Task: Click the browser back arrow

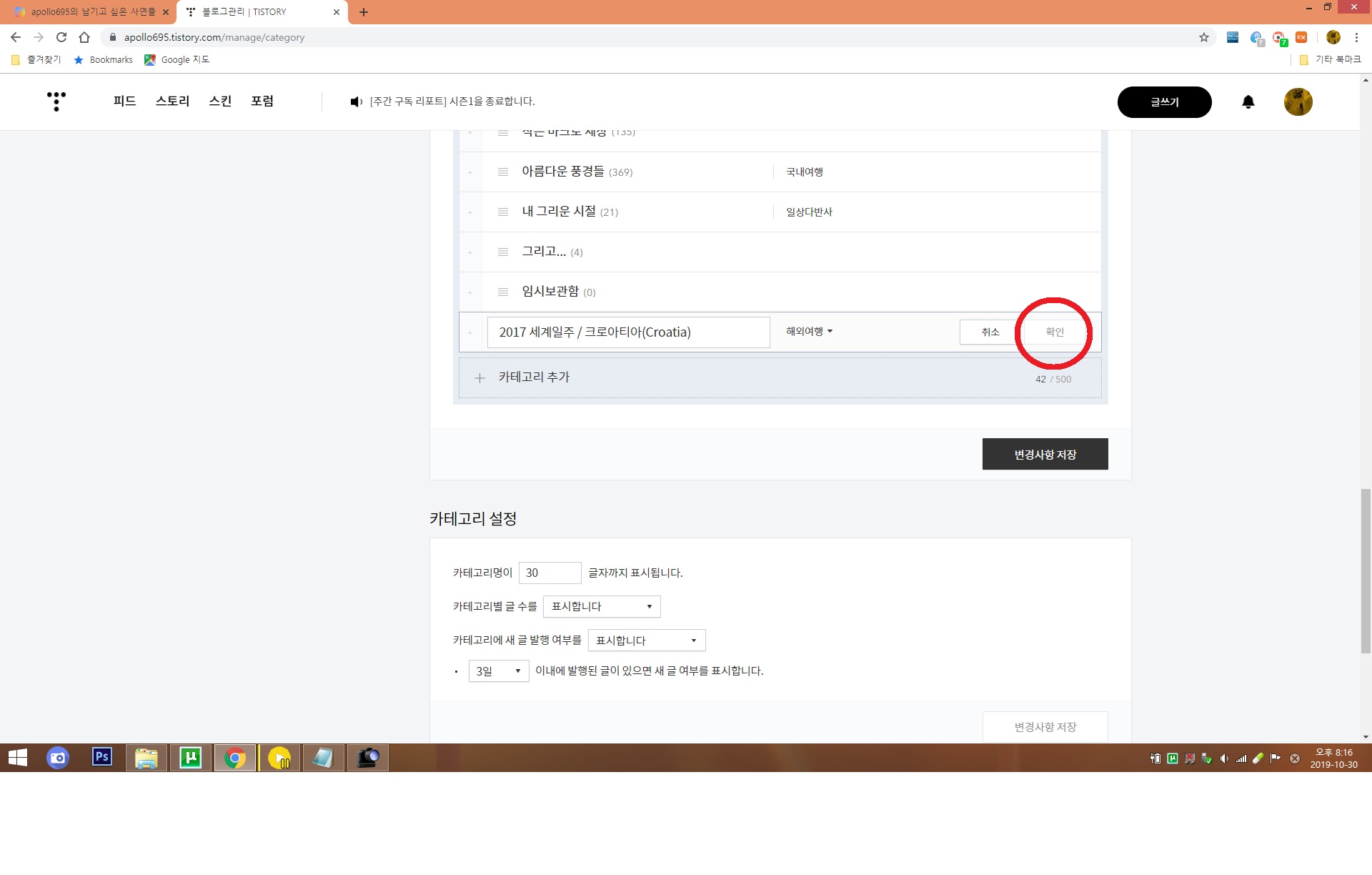Action: pyautogui.click(x=16, y=37)
